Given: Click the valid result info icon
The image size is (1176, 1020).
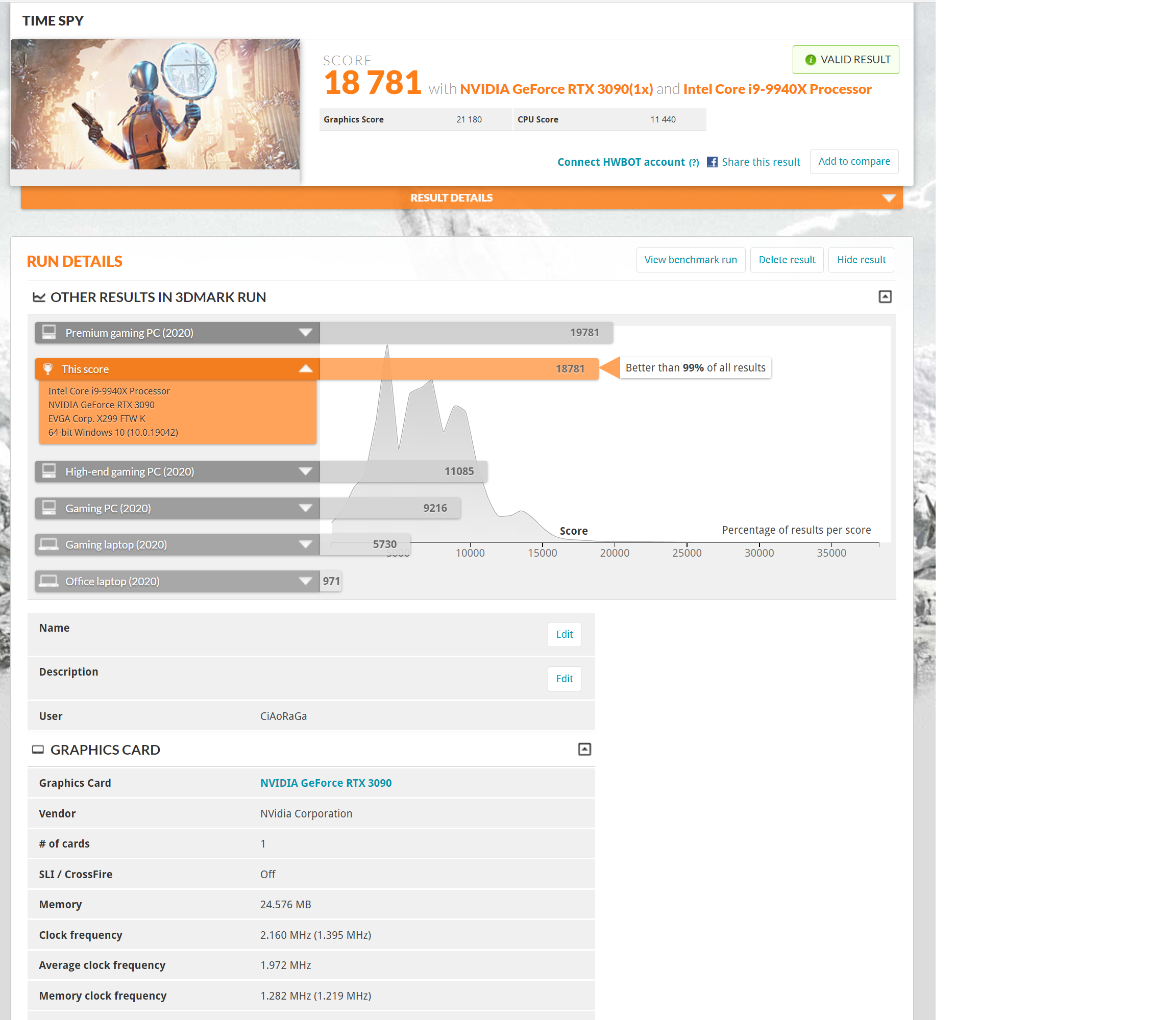Looking at the screenshot, I should pyautogui.click(x=810, y=60).
